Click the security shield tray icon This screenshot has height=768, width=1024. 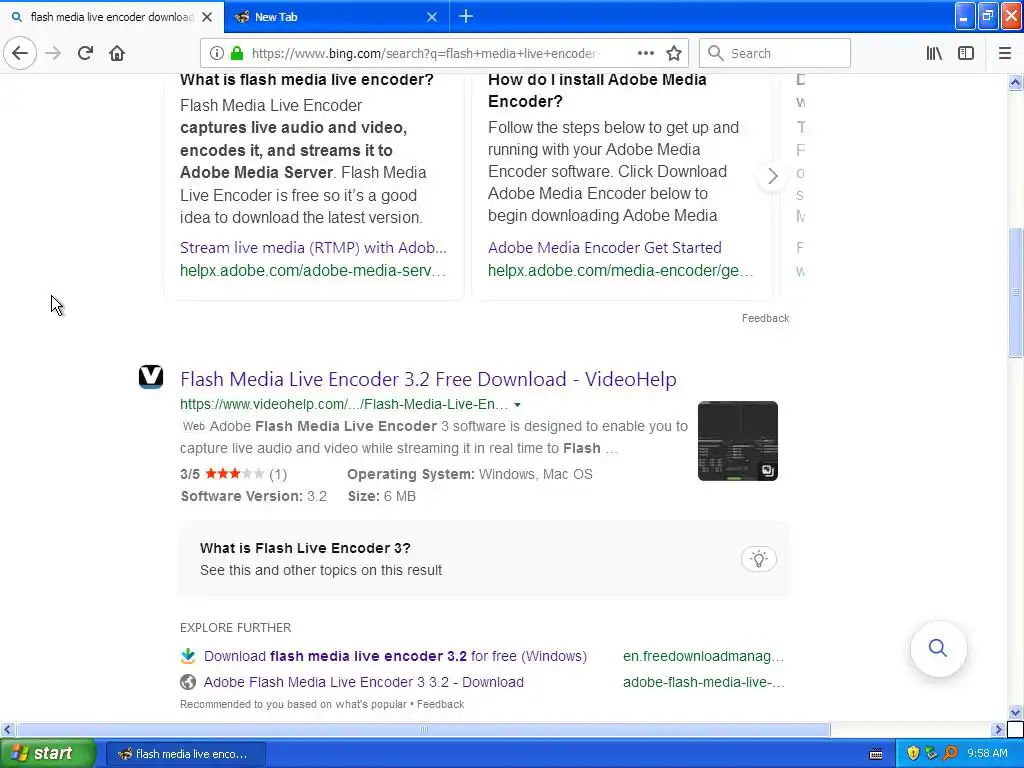913,754
